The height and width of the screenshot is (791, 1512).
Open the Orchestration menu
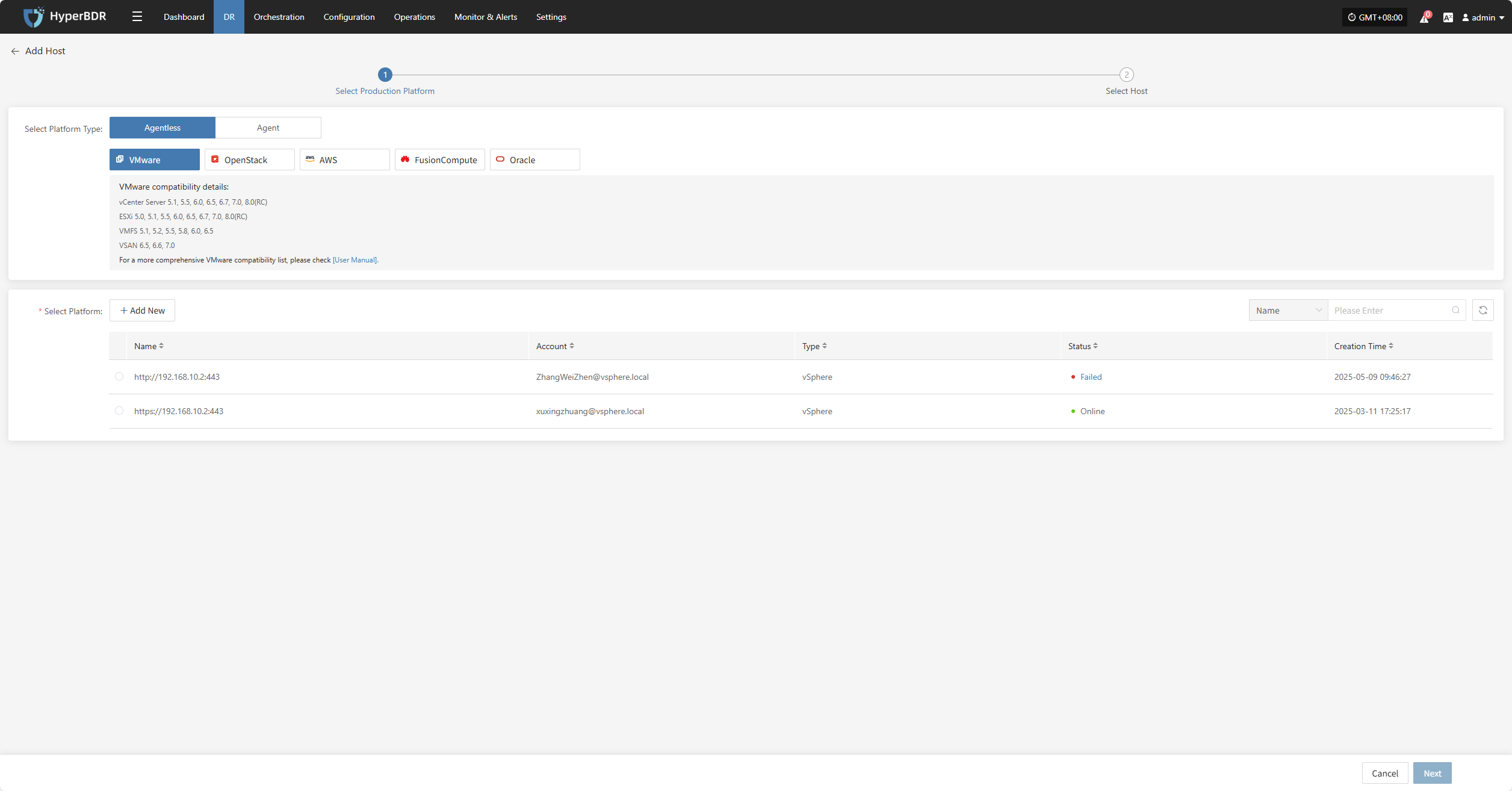pyautogui.click(x=279, y=17)
